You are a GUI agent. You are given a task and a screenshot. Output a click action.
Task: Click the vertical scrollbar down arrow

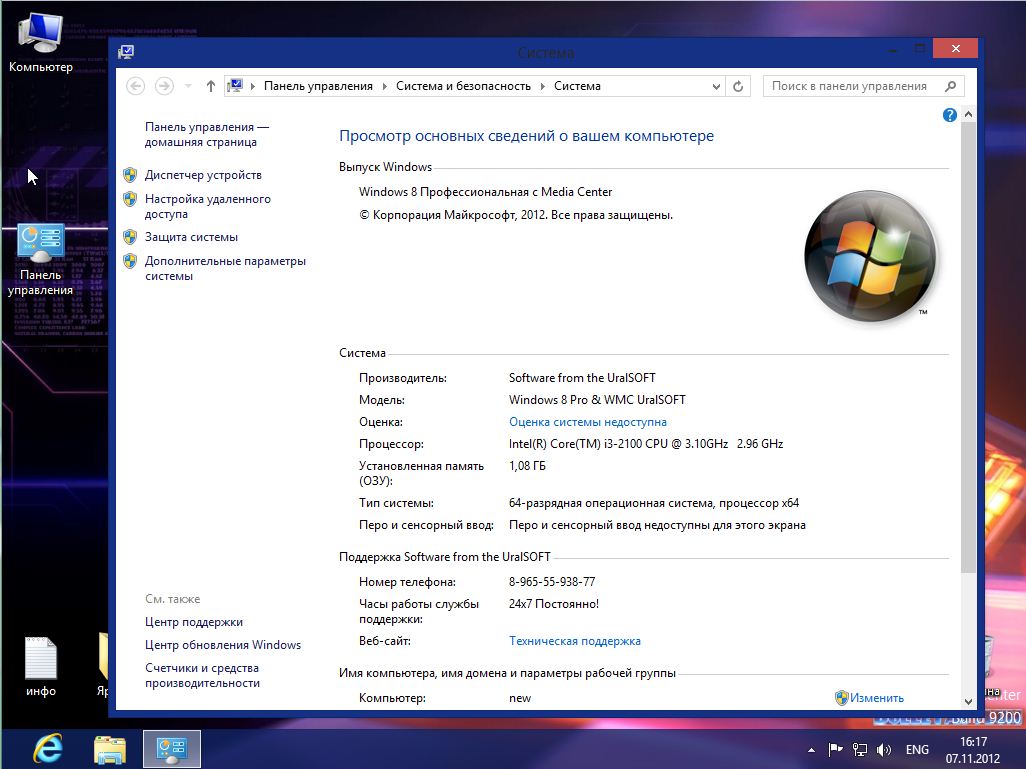pos(967,702)
